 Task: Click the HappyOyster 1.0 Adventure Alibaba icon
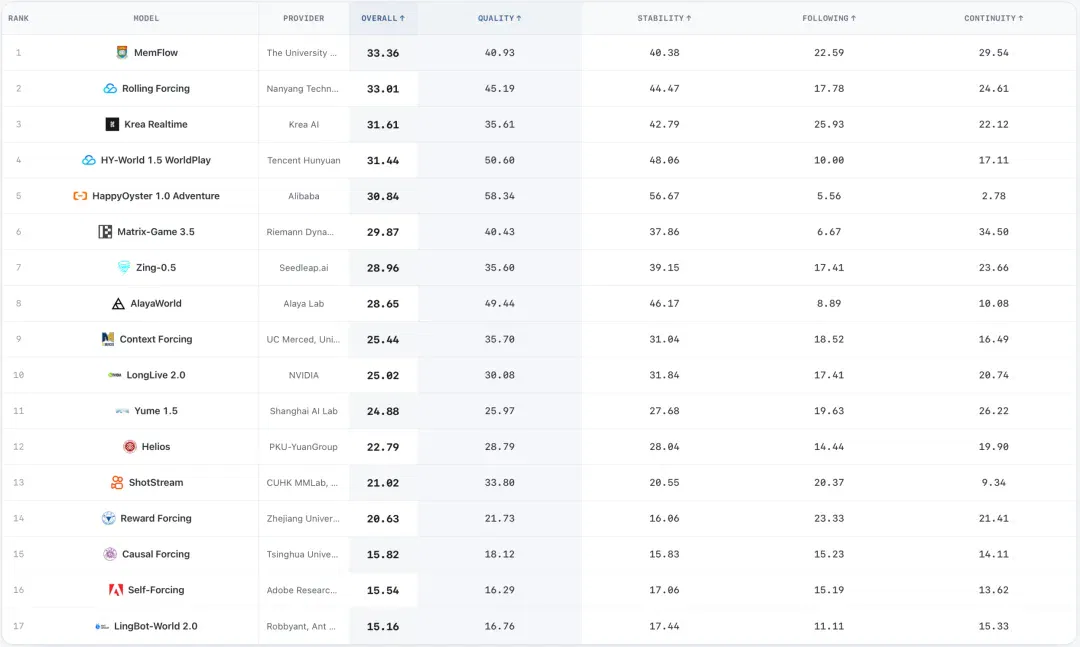click(x=80, y=196)
